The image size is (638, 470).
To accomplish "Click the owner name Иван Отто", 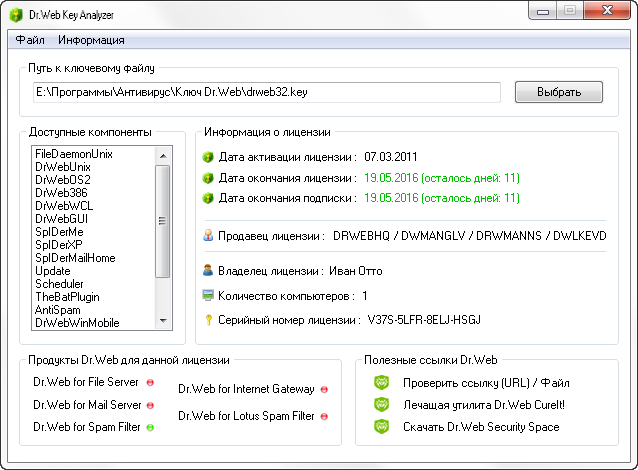I will 356,271.
